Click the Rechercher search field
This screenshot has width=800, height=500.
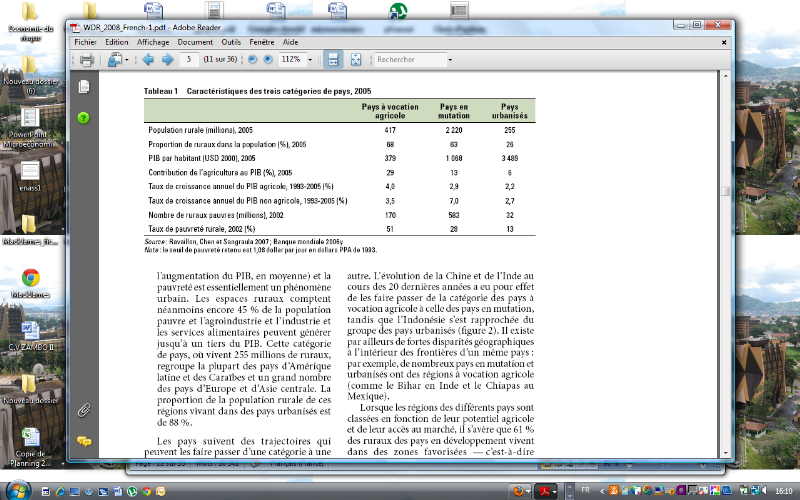coord(410,59)
